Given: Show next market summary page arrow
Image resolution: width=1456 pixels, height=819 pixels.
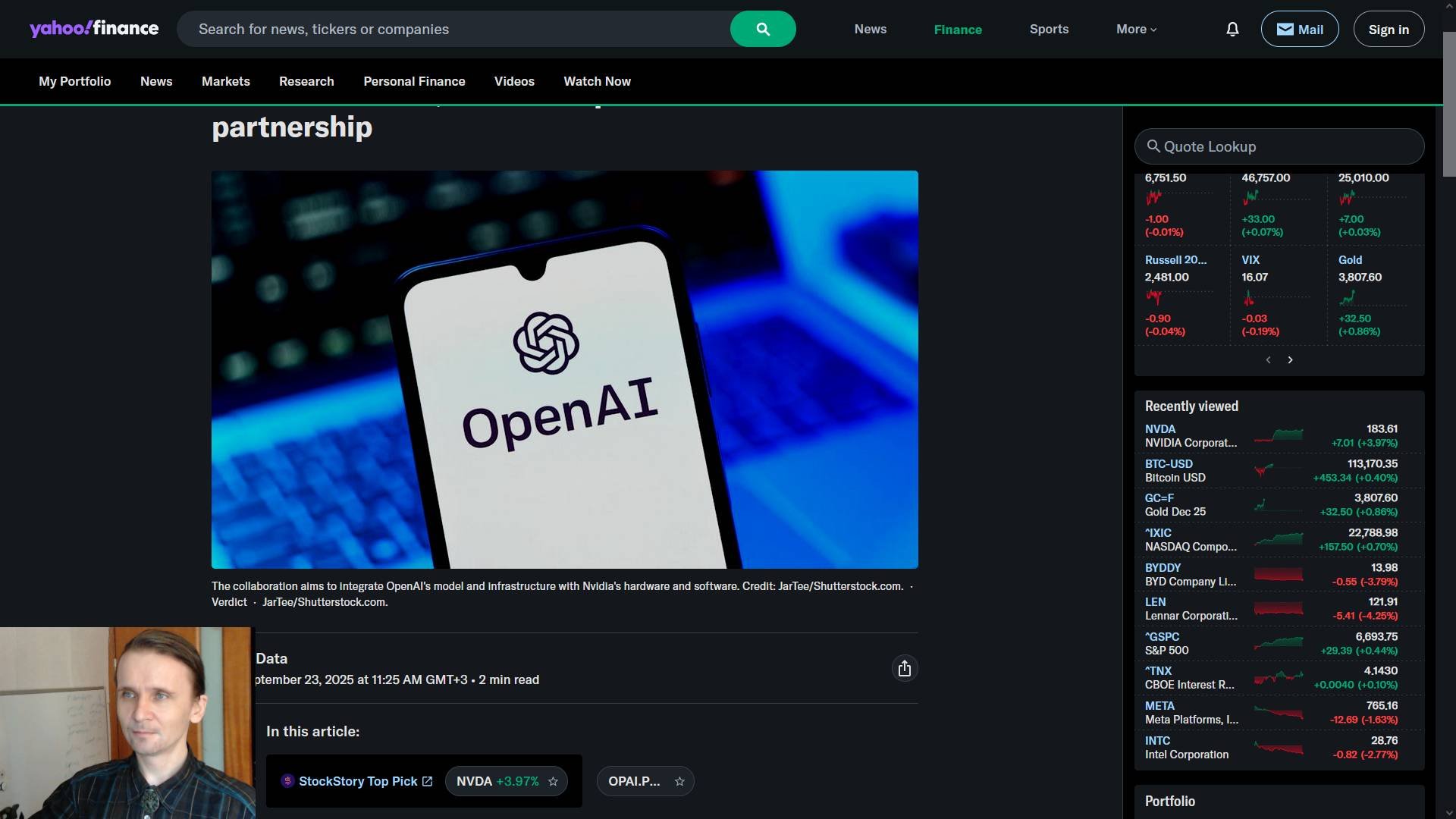Looking at the screenshot, I should point(1290,360).
